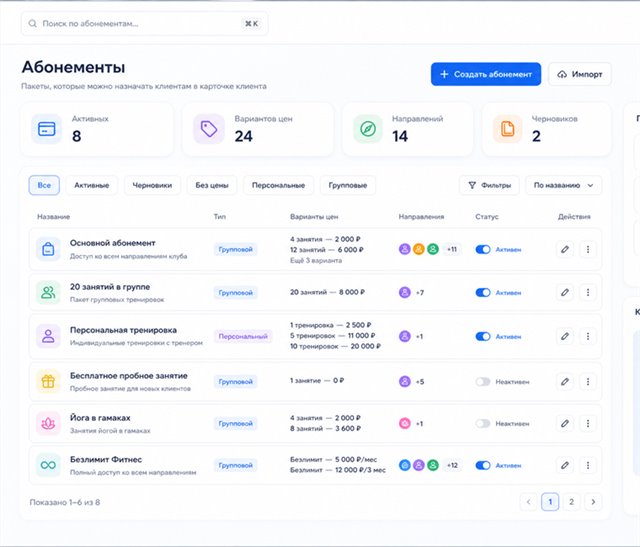Click the lotus icon of Йога в гамаках
This screenshot has width=640, height=547.
[x=48, y=423]
